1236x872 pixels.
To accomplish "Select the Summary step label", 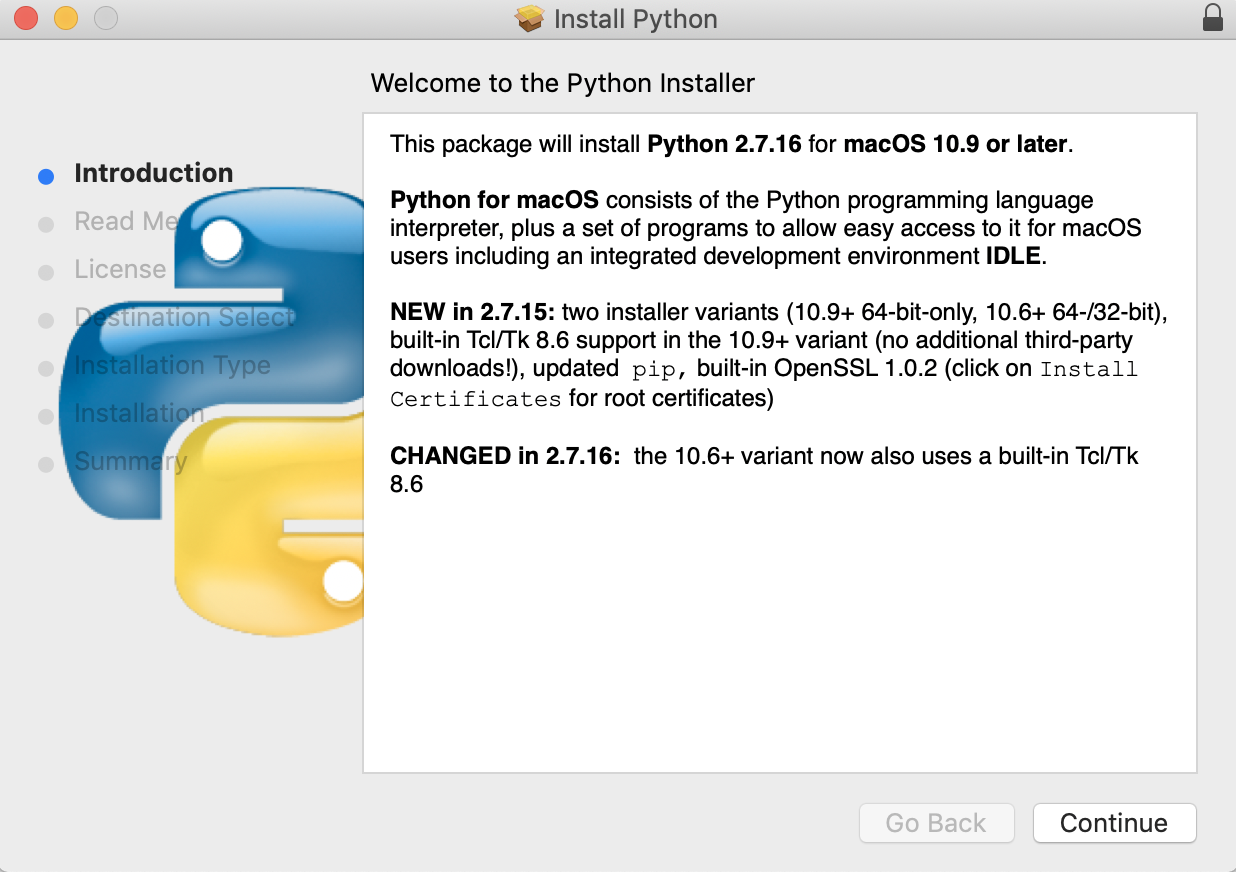I will coord(130,461).
